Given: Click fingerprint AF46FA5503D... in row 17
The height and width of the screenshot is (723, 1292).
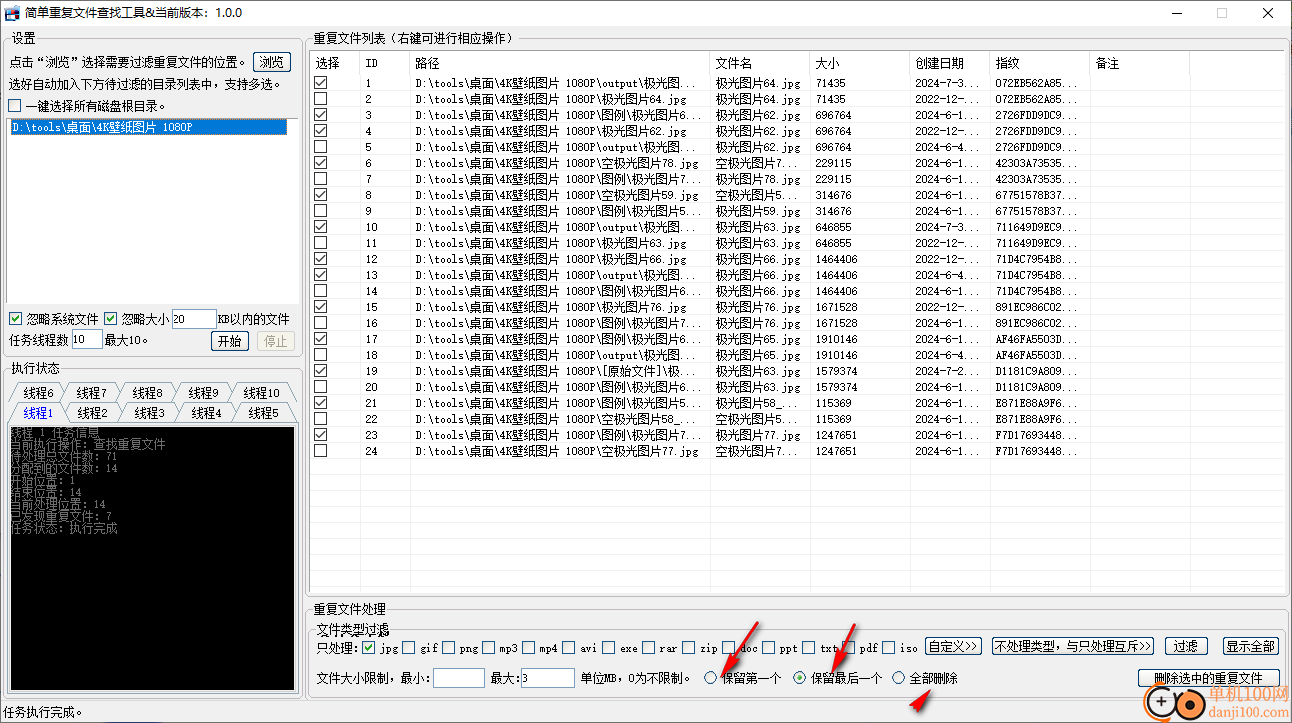Looking at the screenshot, I should click(1036, 340).
